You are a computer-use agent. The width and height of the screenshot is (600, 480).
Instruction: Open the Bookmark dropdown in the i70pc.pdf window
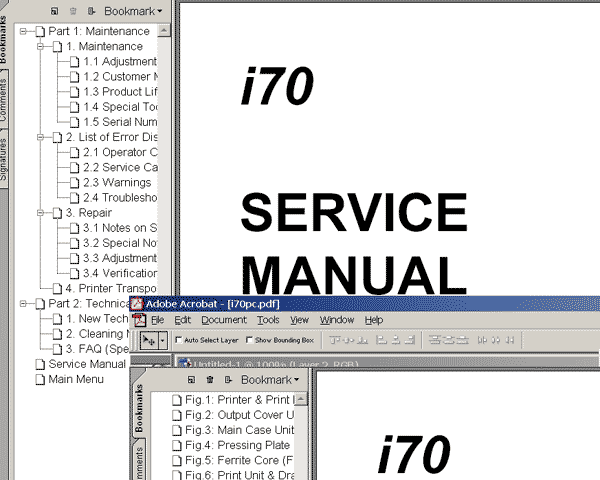270,380
